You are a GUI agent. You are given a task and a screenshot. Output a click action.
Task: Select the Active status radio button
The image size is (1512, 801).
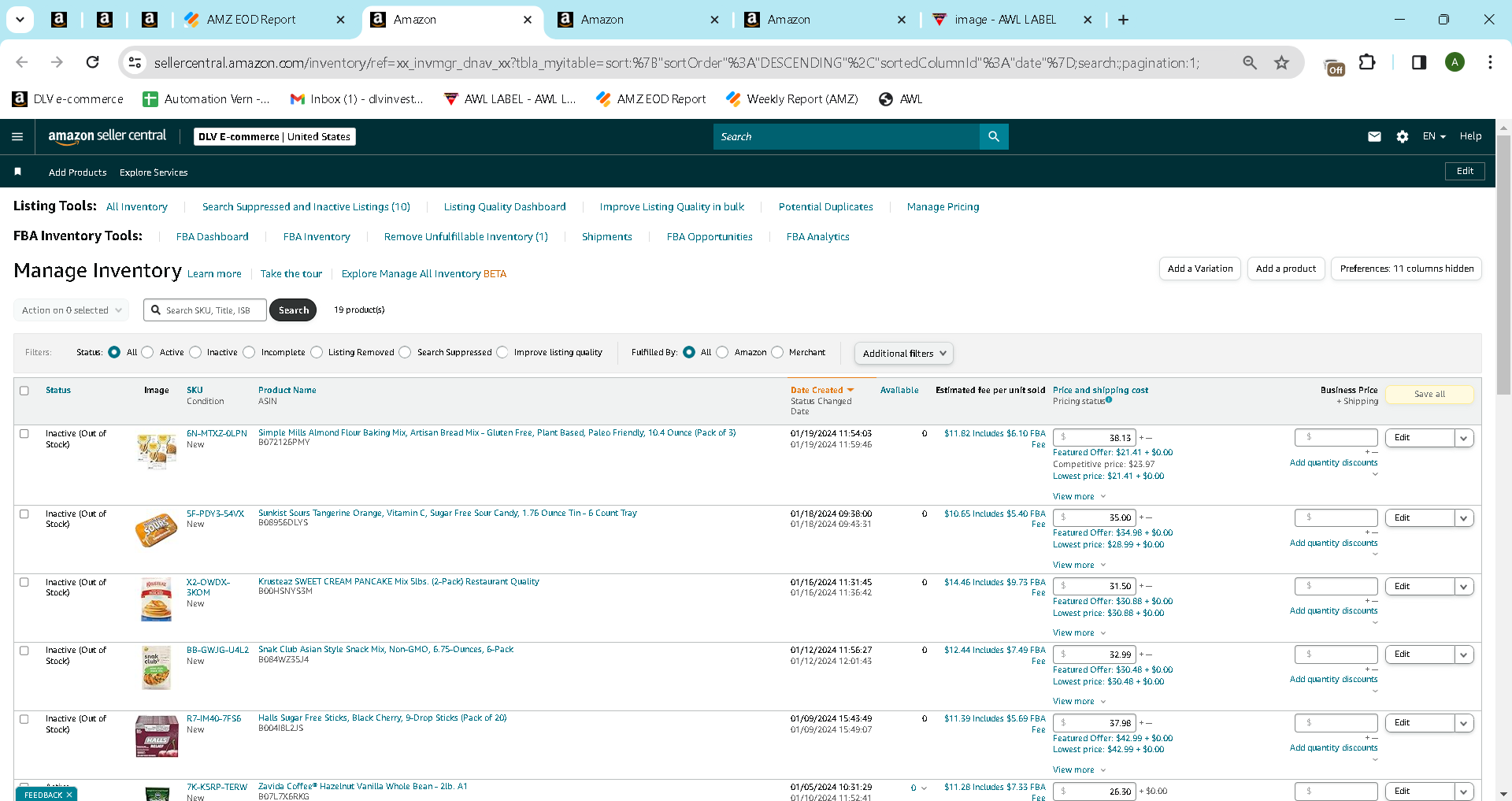pyautogui.click(x=147, y=352)
